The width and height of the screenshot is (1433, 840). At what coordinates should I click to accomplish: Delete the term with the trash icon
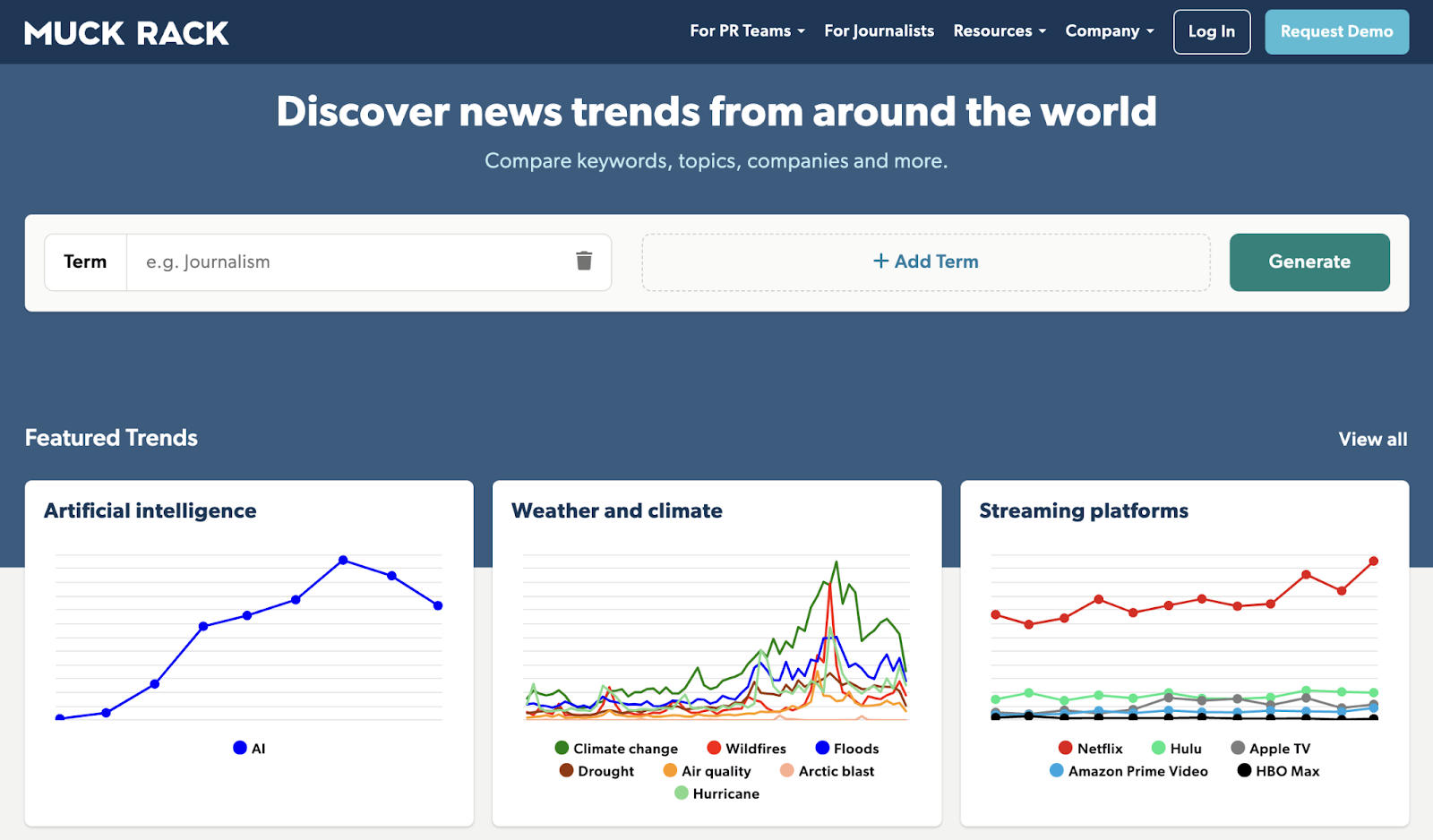click(x=584, y=261)
